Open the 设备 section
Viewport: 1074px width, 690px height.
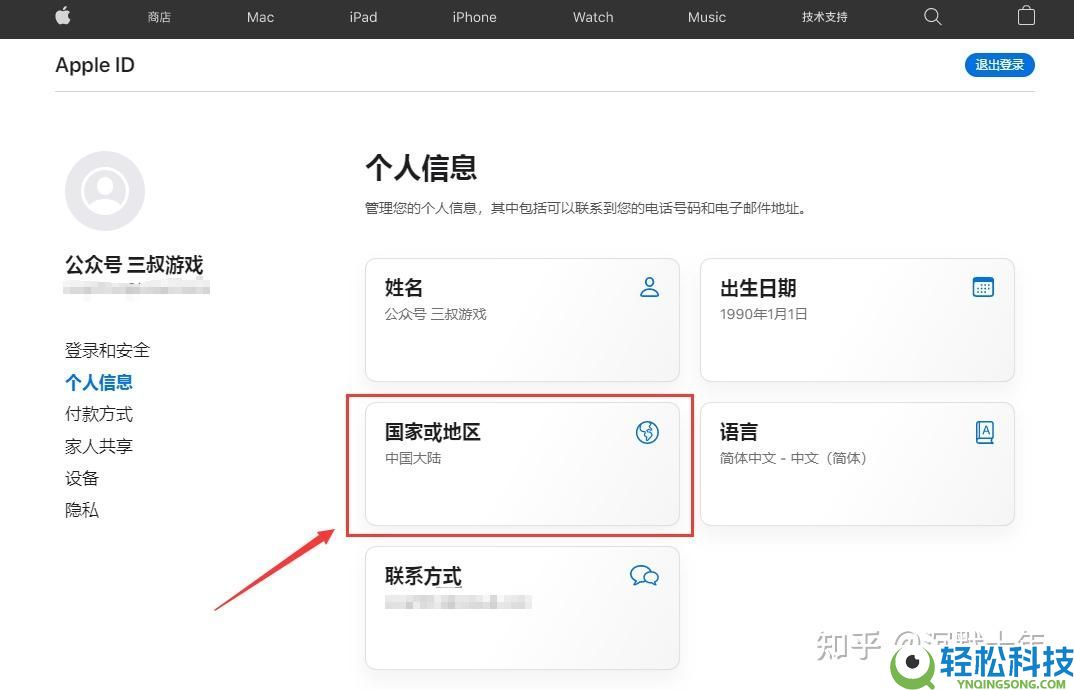82,477
